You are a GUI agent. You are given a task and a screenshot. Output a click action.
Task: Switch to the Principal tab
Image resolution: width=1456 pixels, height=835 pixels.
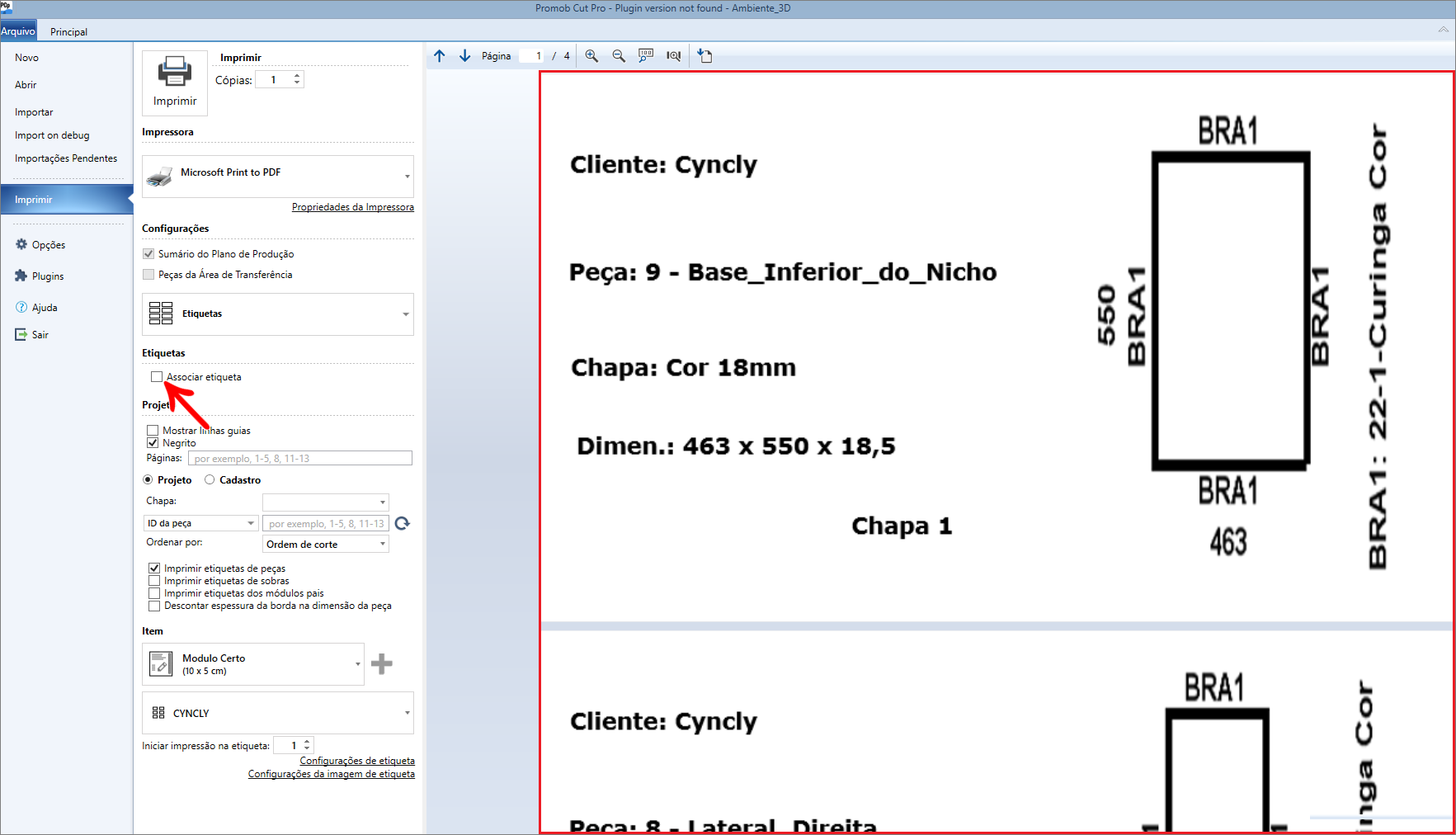(68, 32)
